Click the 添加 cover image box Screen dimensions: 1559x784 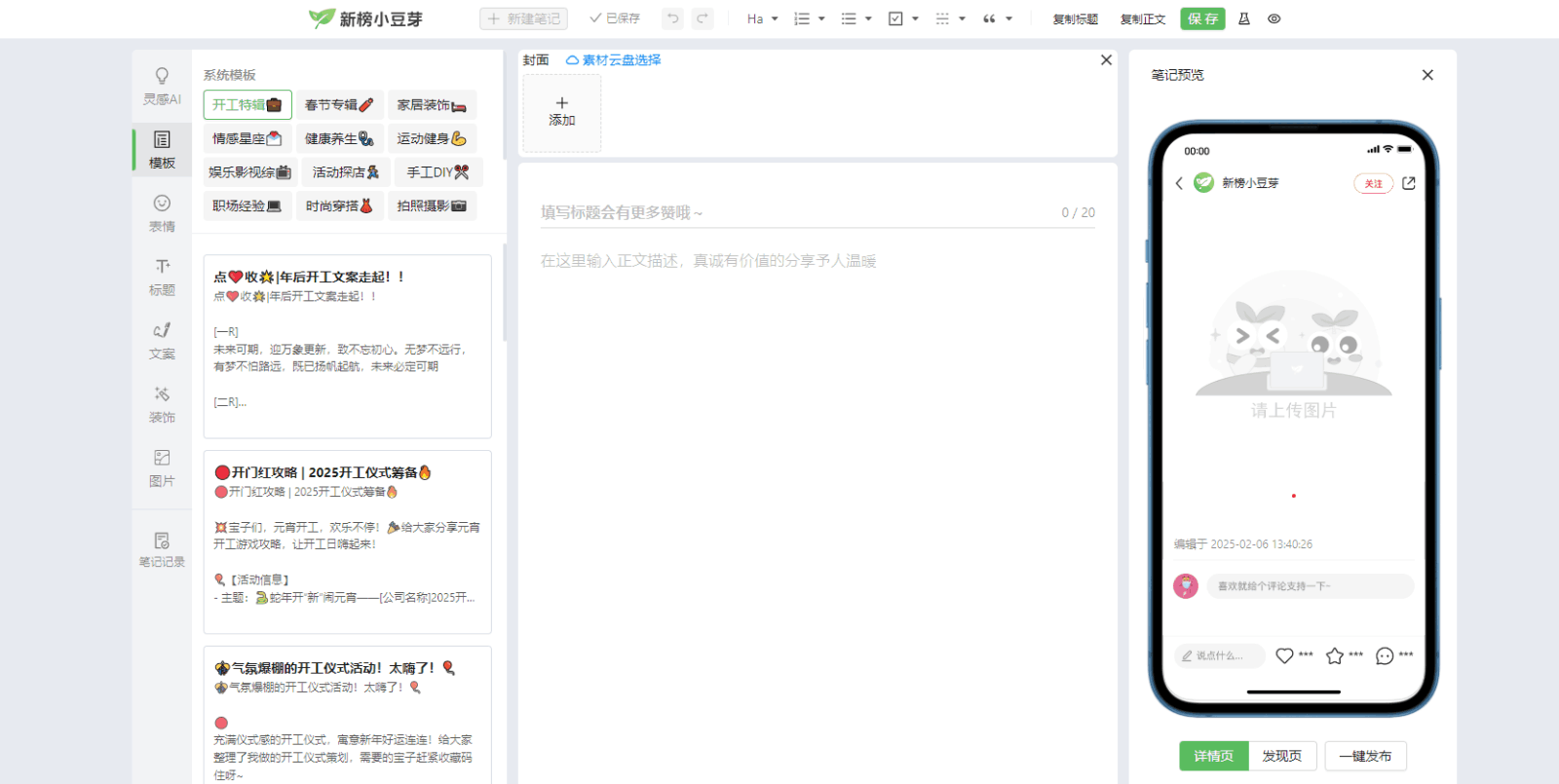562,113
